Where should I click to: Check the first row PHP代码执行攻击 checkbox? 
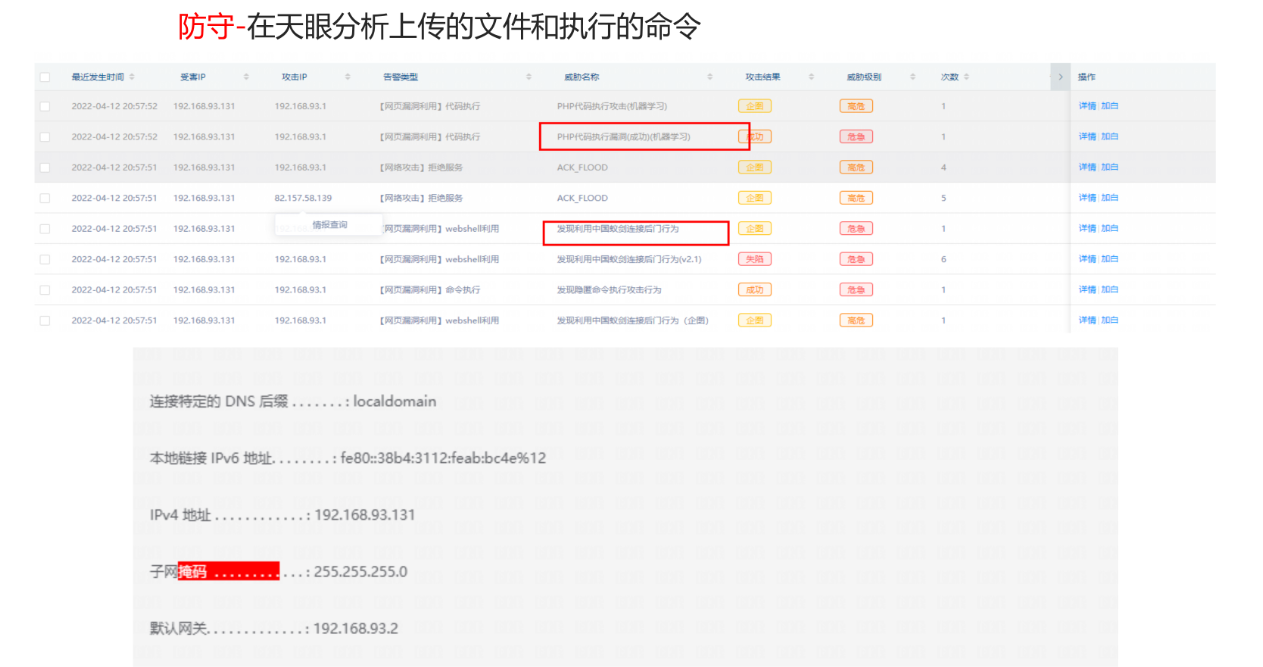coord(45,106)
